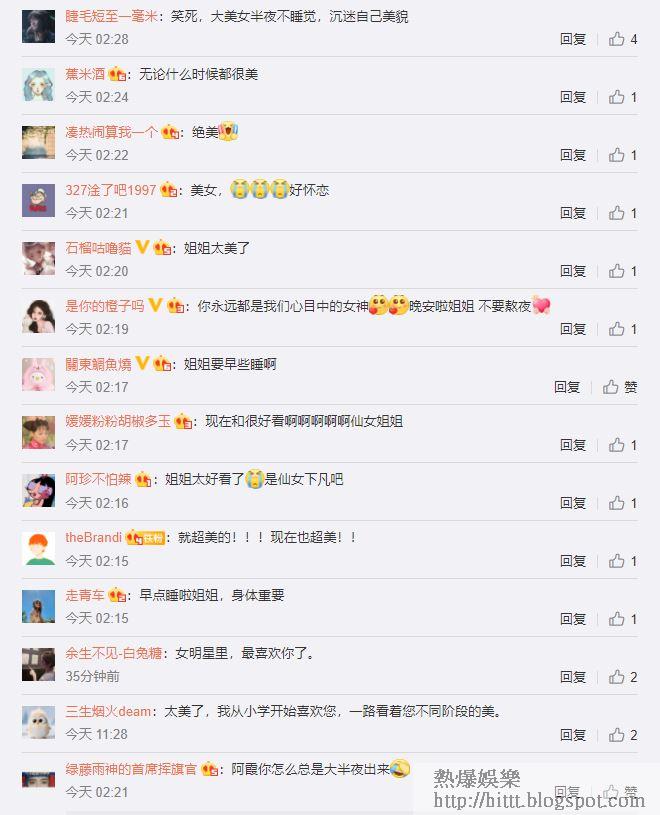Open username link 绿藤雨神的首席挥旗官
This screenshot has width=660, height=815.
[x=131, y=769]
